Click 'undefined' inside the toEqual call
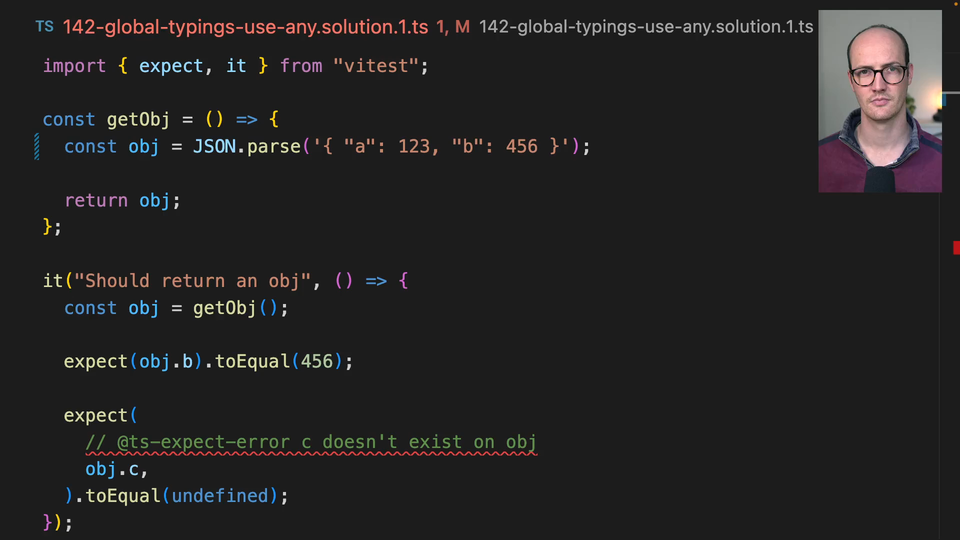 [x=224, y=496]
